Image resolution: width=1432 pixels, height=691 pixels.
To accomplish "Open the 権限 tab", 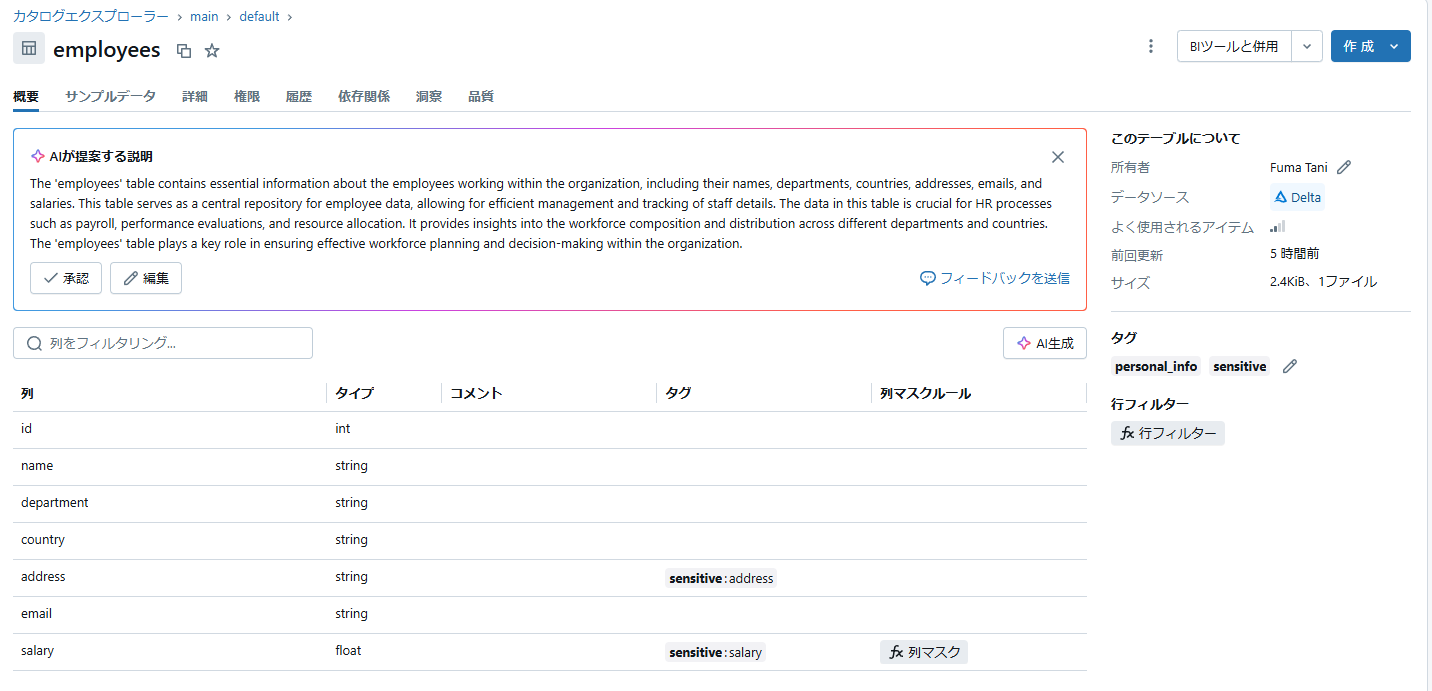I will (x=247, y=97).
